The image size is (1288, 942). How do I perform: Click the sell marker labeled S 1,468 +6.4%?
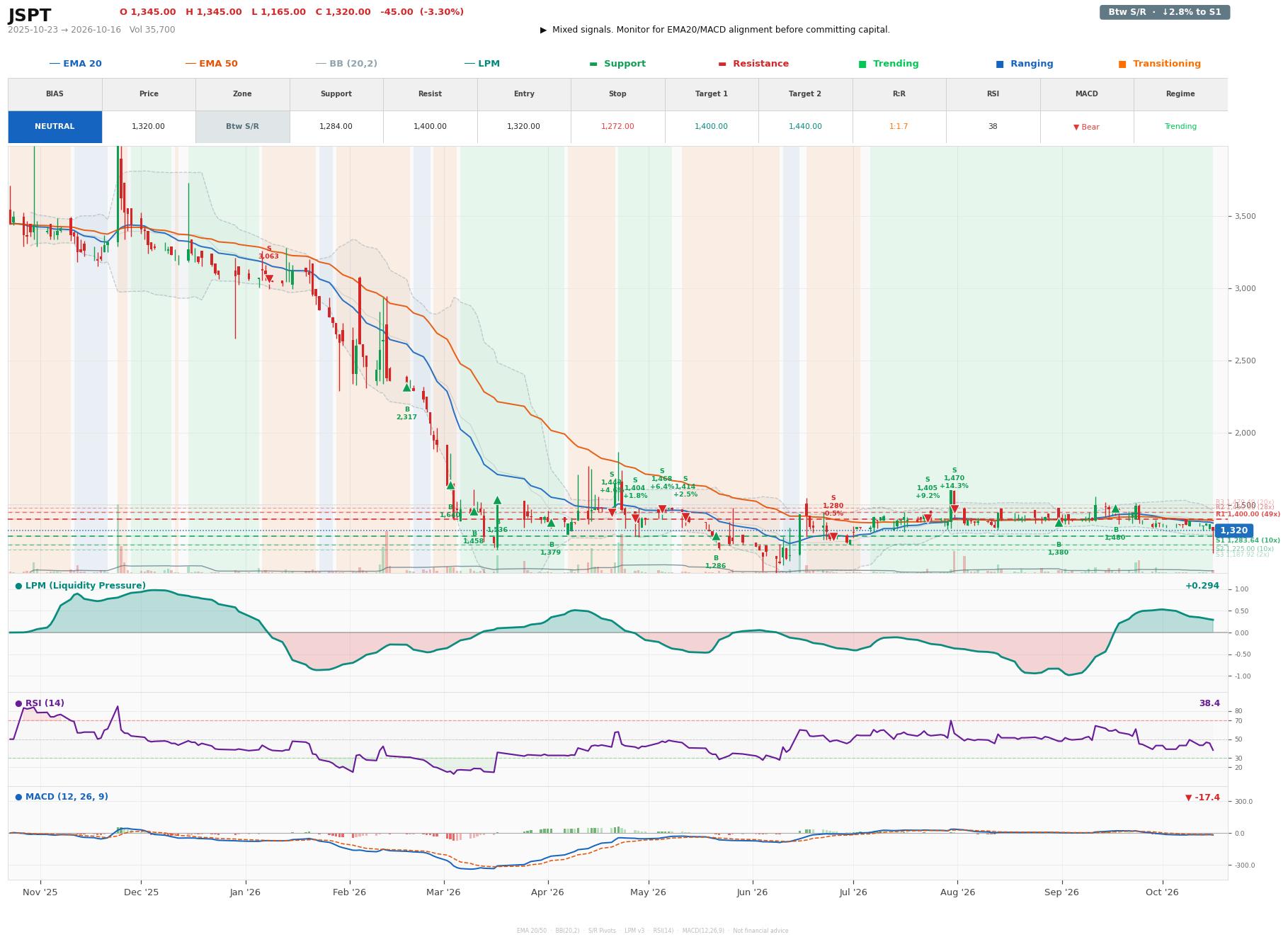tap(662, 510)
